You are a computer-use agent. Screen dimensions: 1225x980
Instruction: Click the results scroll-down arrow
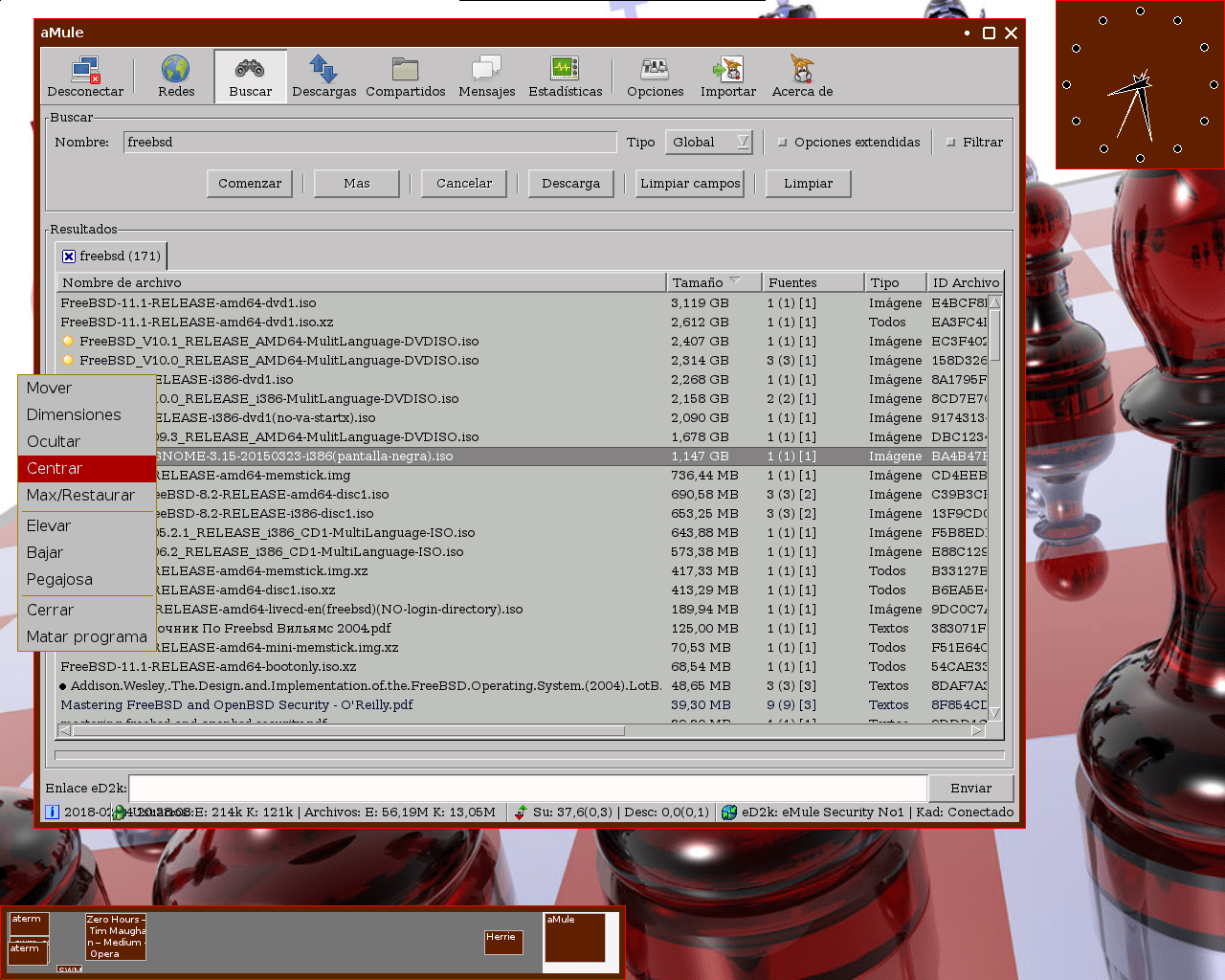tap(995, 713)
